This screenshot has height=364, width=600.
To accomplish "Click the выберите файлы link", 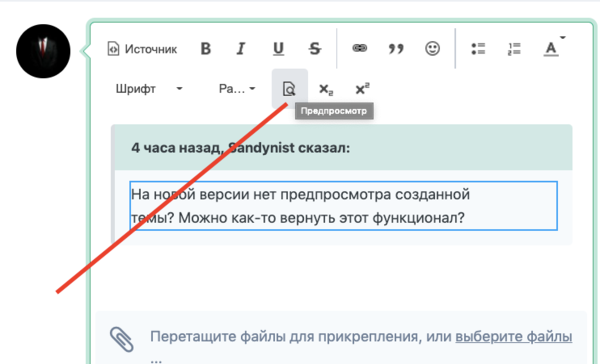I will 514,336.
